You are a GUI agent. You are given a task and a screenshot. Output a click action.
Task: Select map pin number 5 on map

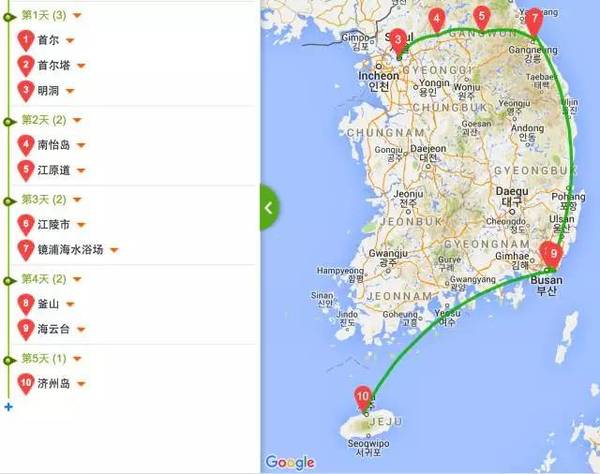(x=482, y=18)
